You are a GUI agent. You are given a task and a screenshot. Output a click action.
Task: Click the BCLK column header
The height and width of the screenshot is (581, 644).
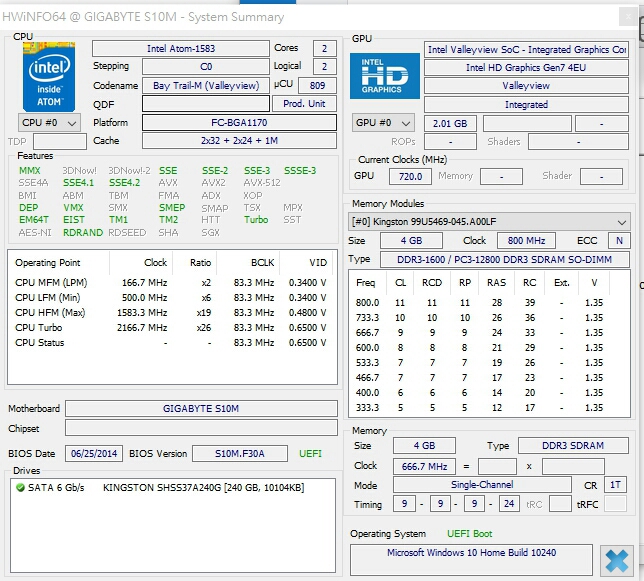click(x=248, y=263)
